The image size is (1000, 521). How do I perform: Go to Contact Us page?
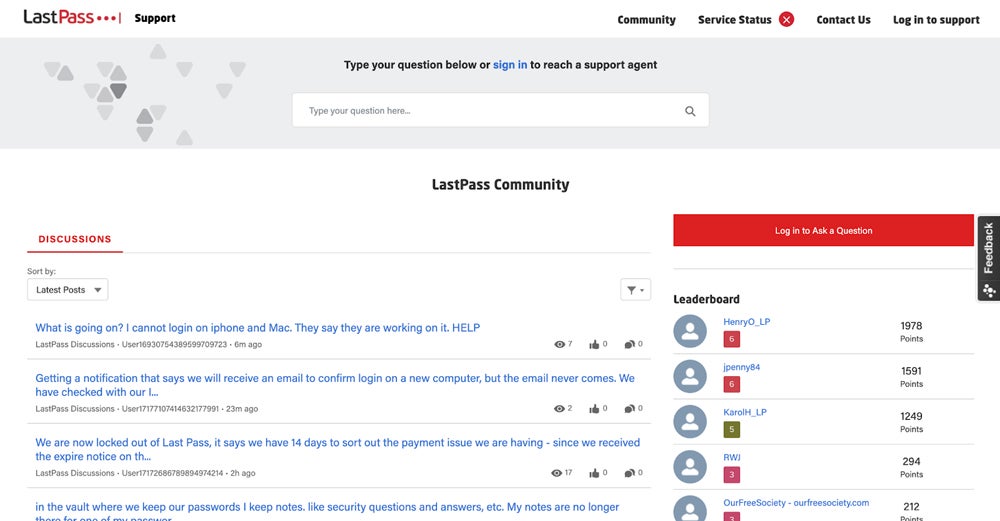pos(843,20)
